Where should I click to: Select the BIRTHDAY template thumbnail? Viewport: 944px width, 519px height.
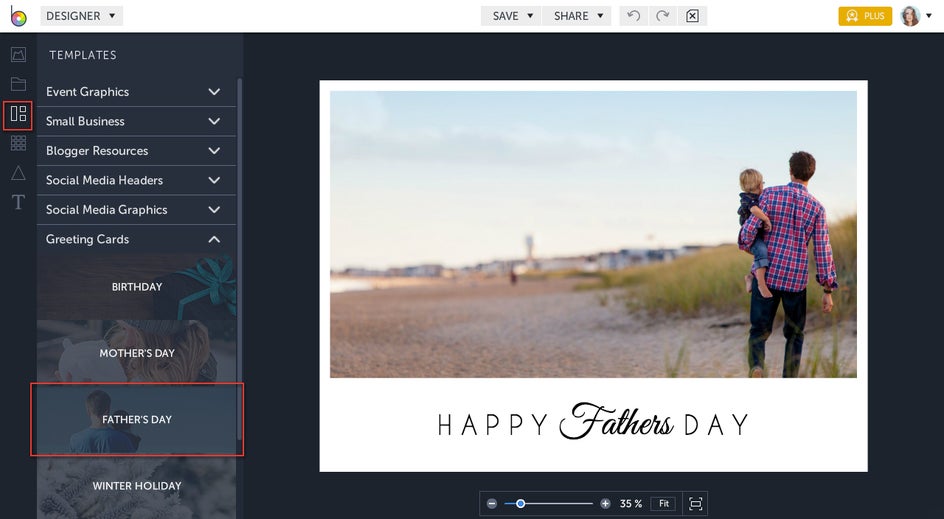click(137, 287)
